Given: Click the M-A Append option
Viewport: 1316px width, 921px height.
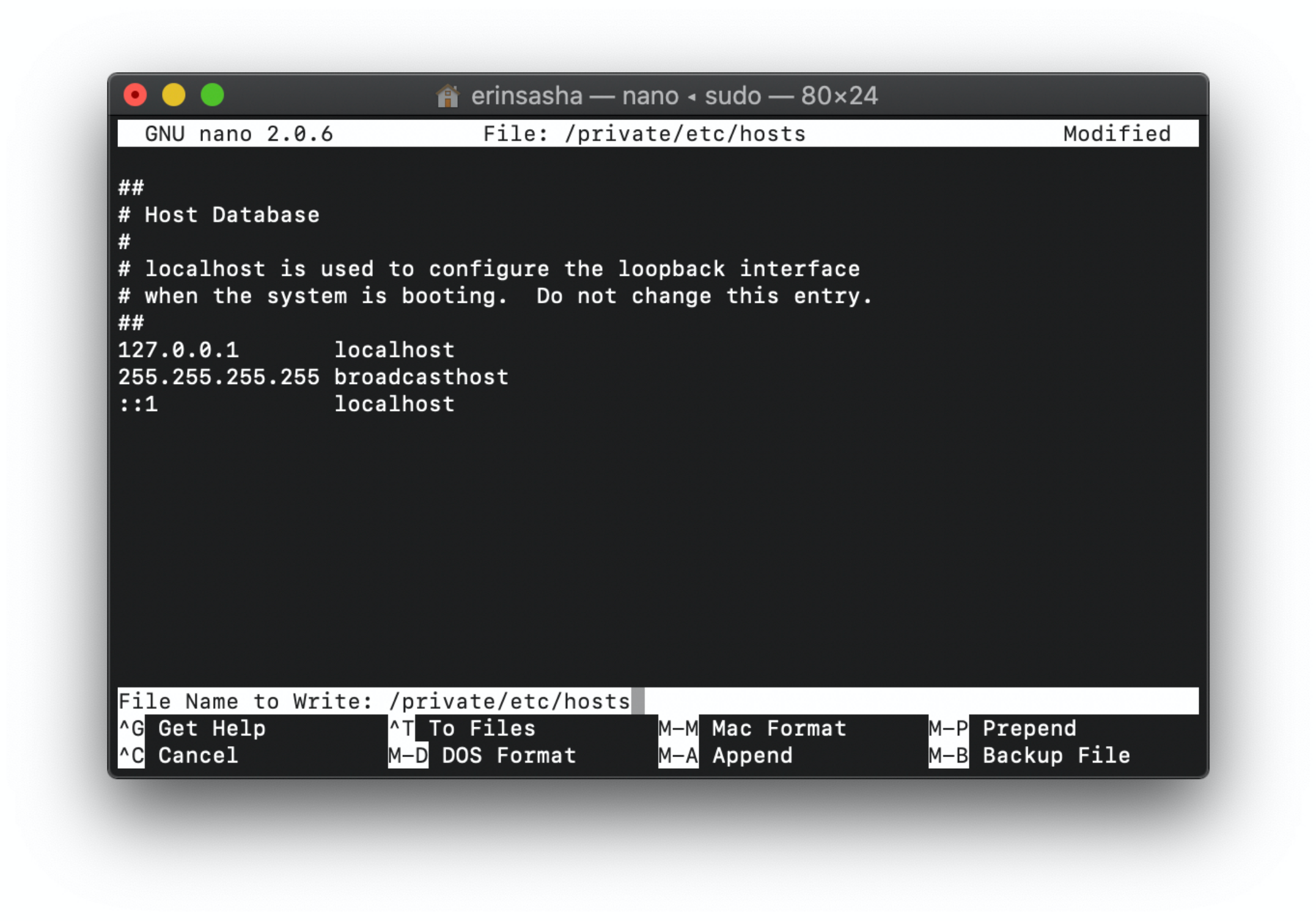Looking at the screenshot, I should click(726, 755).
